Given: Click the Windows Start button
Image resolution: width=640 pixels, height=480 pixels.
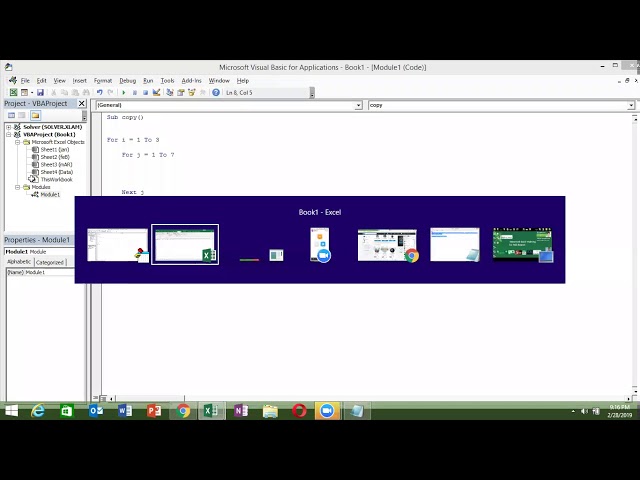Looking at the screenshot, I should pos(11,411).
